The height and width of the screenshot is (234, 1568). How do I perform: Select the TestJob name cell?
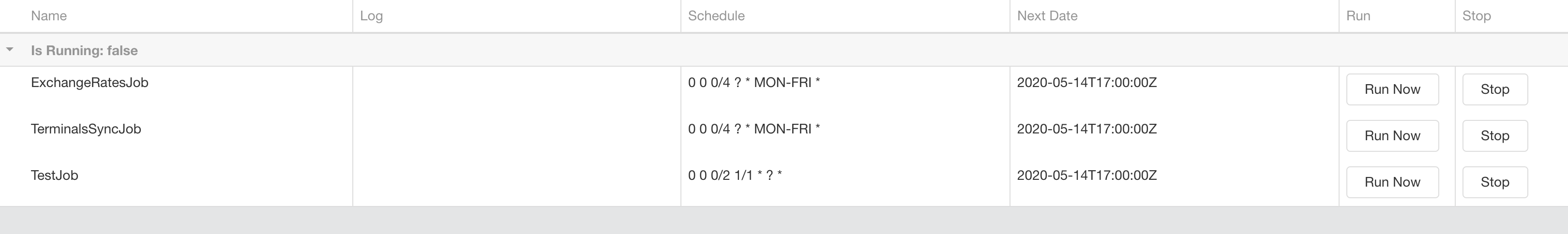pyautogui.click(x=55, y=175)
